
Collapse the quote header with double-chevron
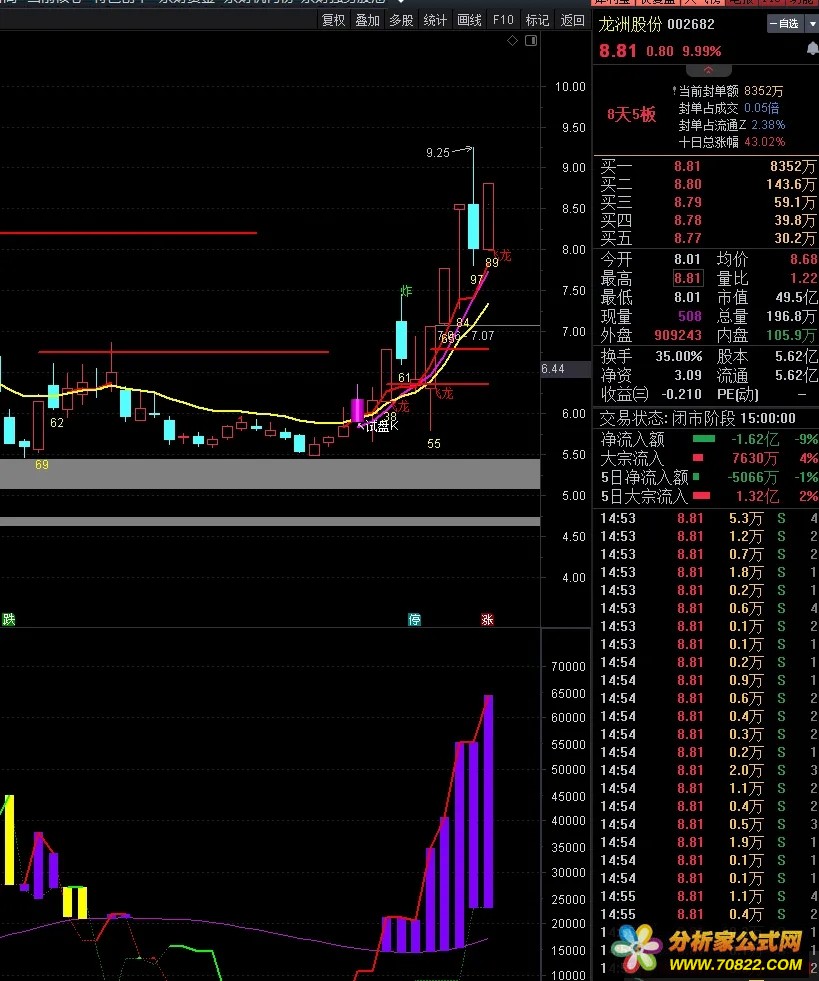(x=708, y=70)
